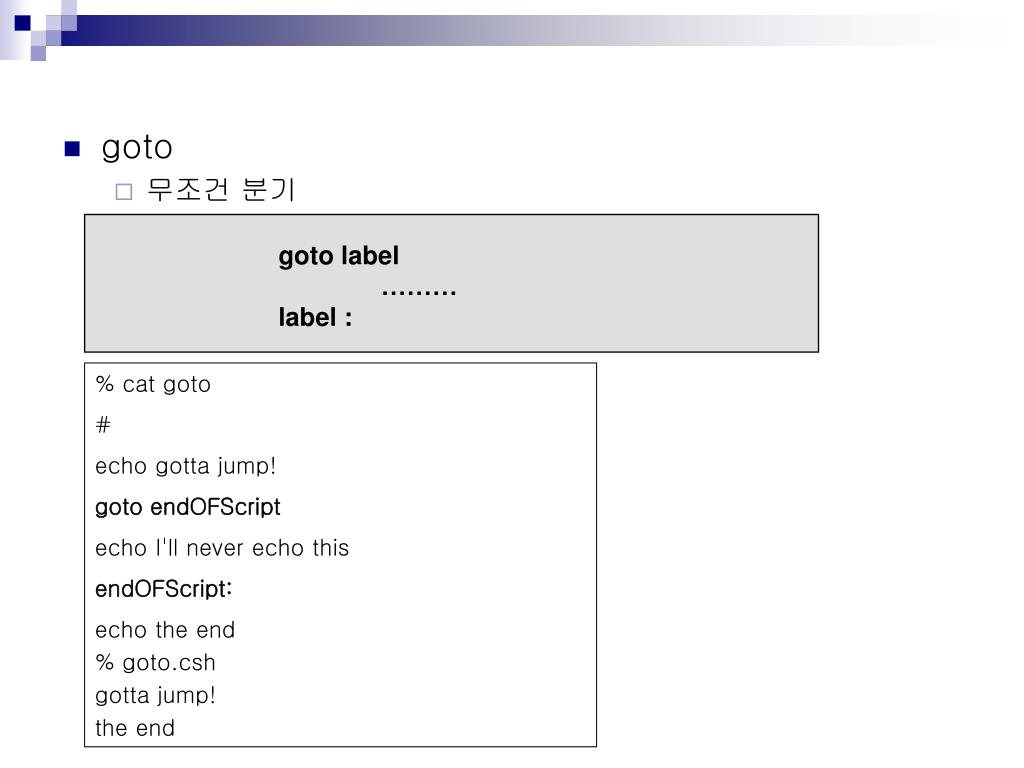This screenshot has height=768, width=1024.
Task: Click the '무조건 분기' sub-bullet text
Action: pyautogui.click(x=221, y=189)
